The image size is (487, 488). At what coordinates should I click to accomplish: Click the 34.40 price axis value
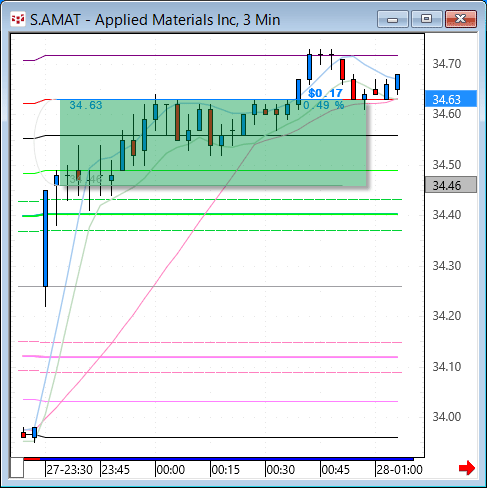click(447, 215)
